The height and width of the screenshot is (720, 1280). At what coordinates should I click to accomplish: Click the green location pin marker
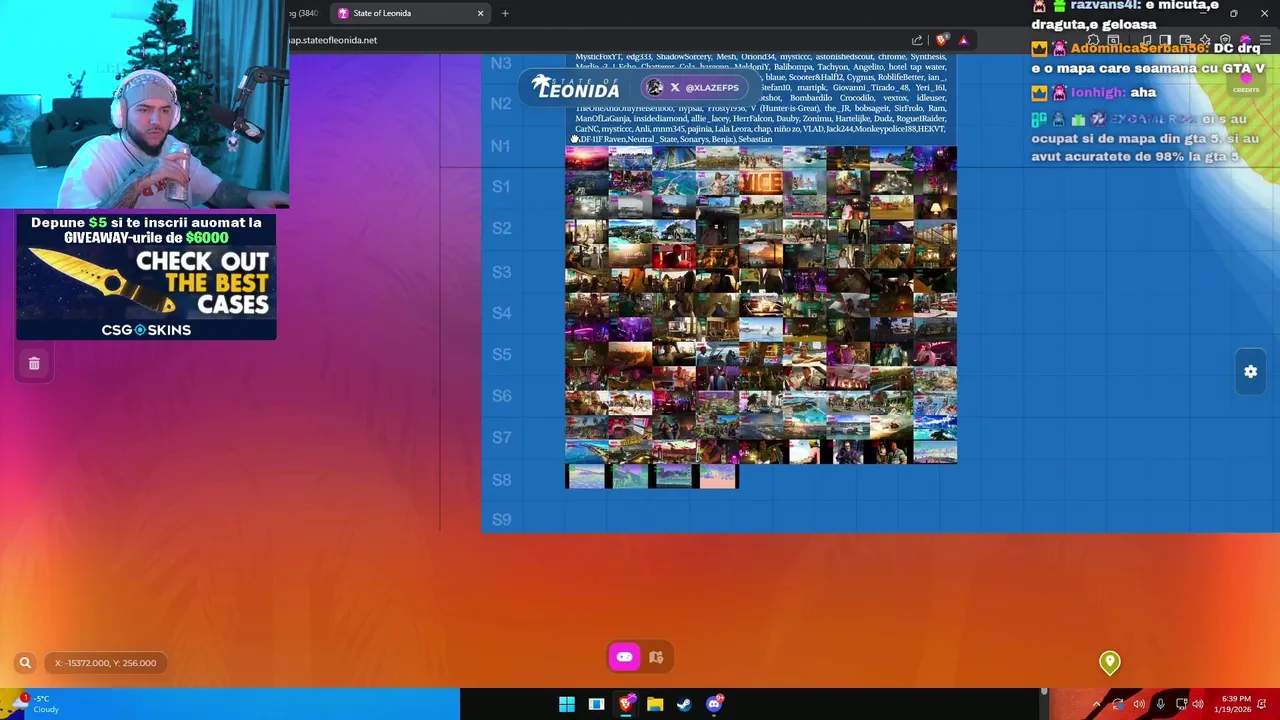click(1109, 662)
